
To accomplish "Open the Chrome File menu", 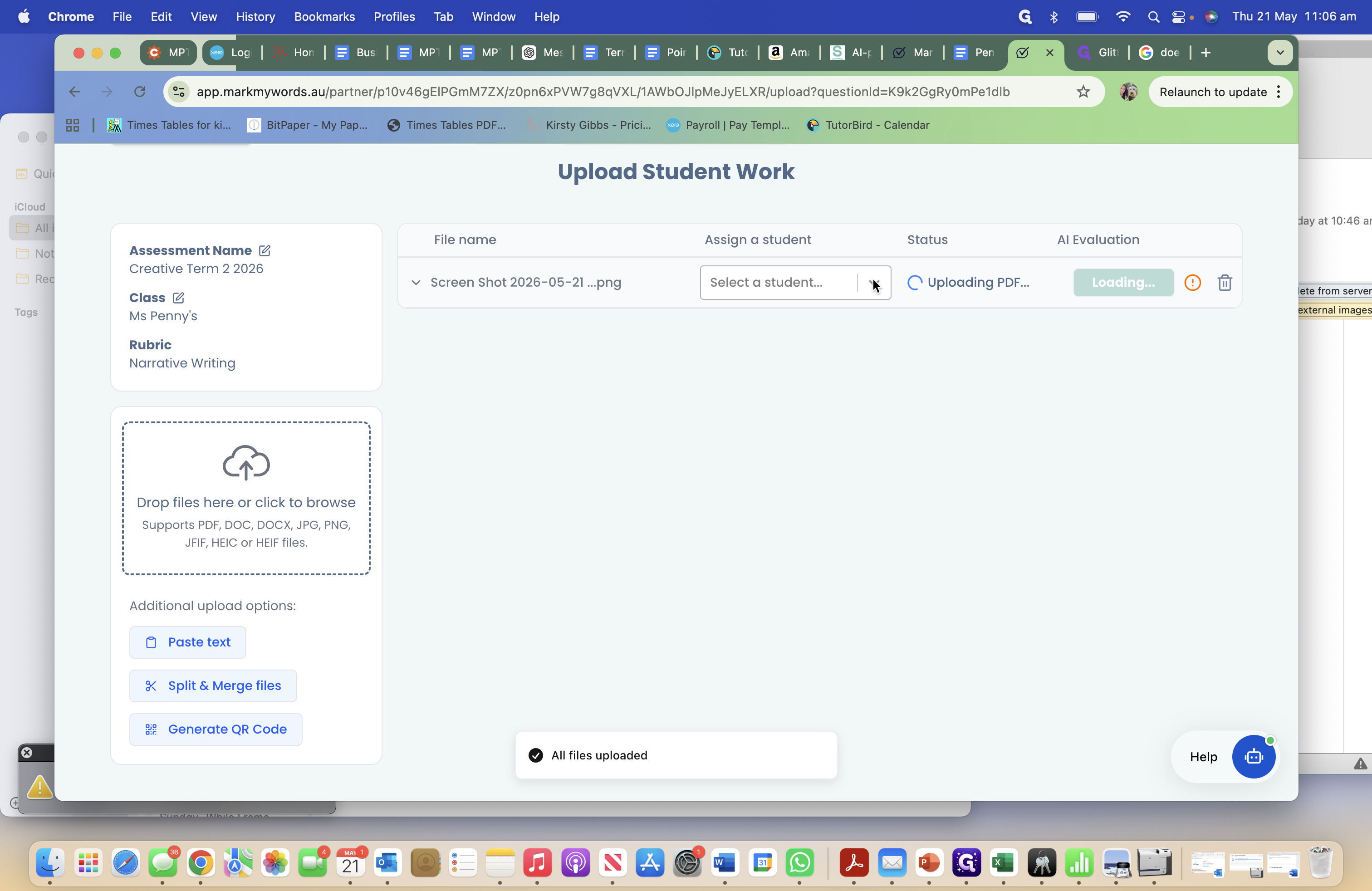I will 122,17.
